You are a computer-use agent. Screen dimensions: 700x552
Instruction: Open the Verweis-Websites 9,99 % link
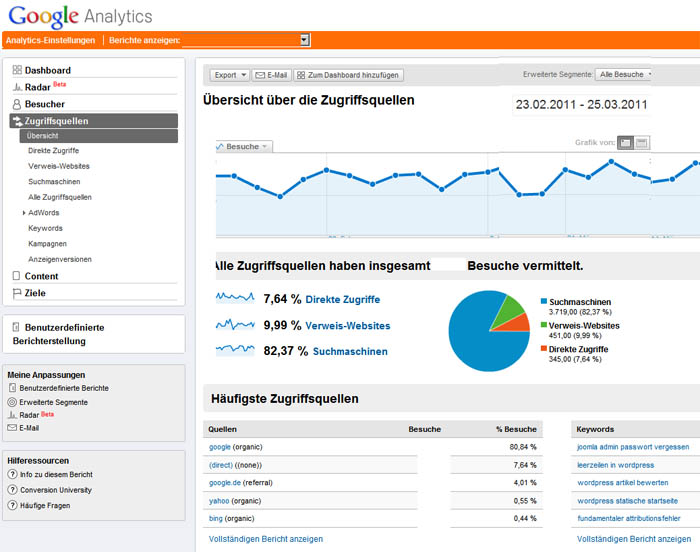pyautogui.click(x=348, y=326)
